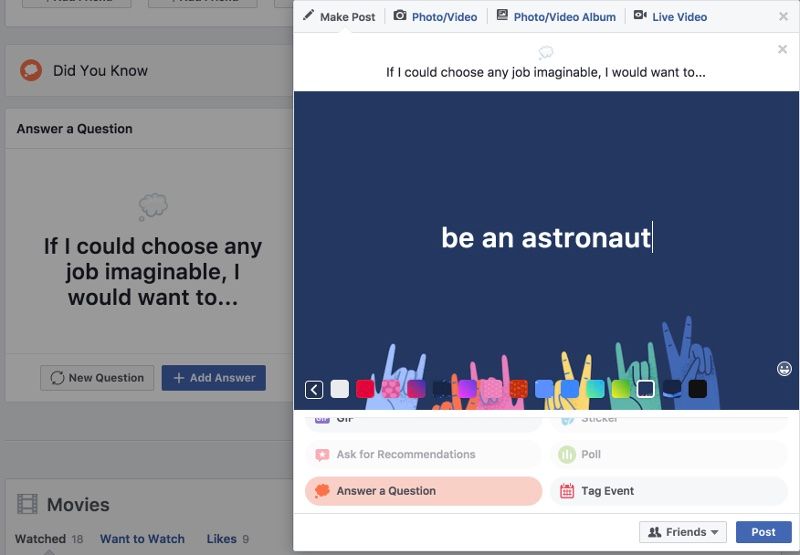The height and width of the screenshot is (555, 800).
Task: Click the Photo/Video camera icon
Action: click(400, 16)
